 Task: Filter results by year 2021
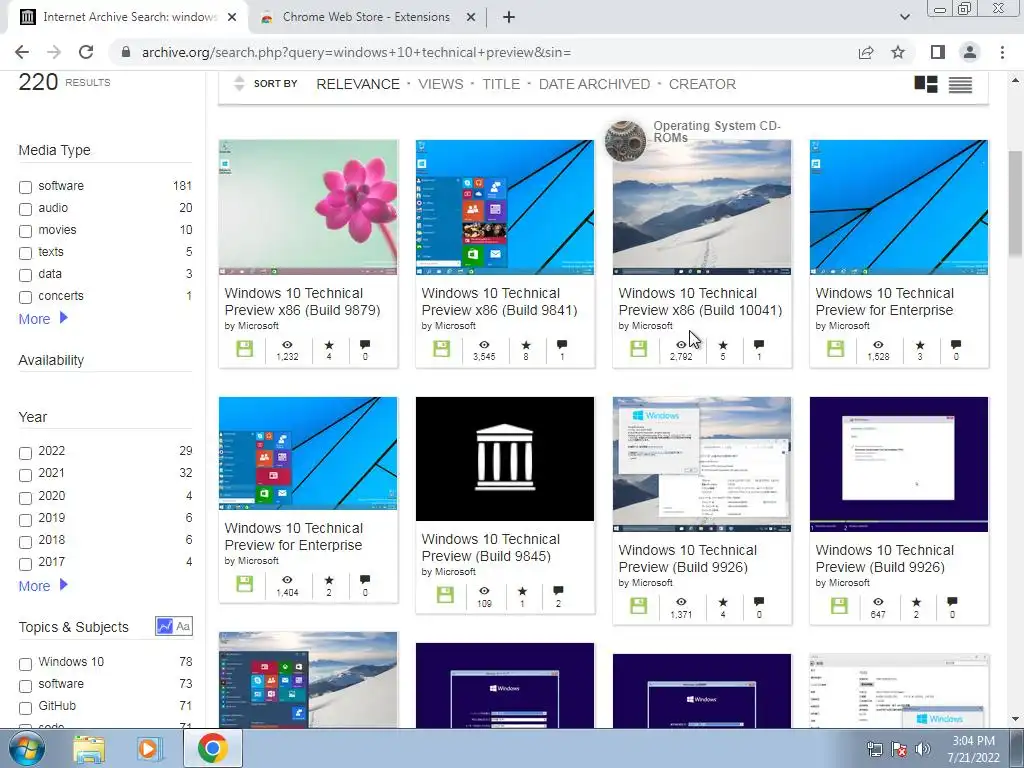pos(25,475)
